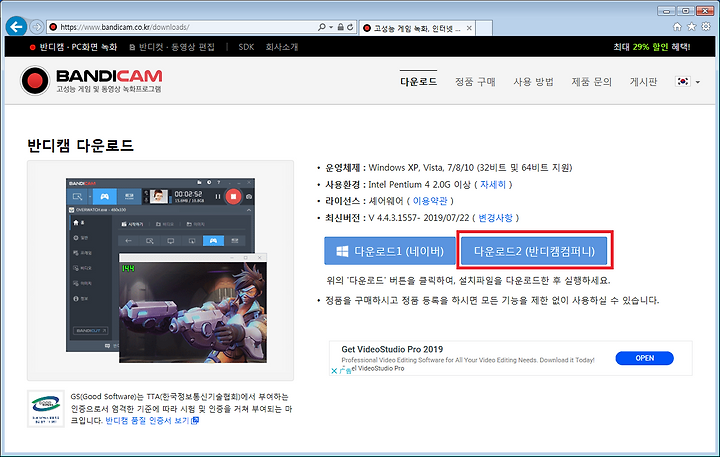Click the address bar lock icon

coord(340,27)
